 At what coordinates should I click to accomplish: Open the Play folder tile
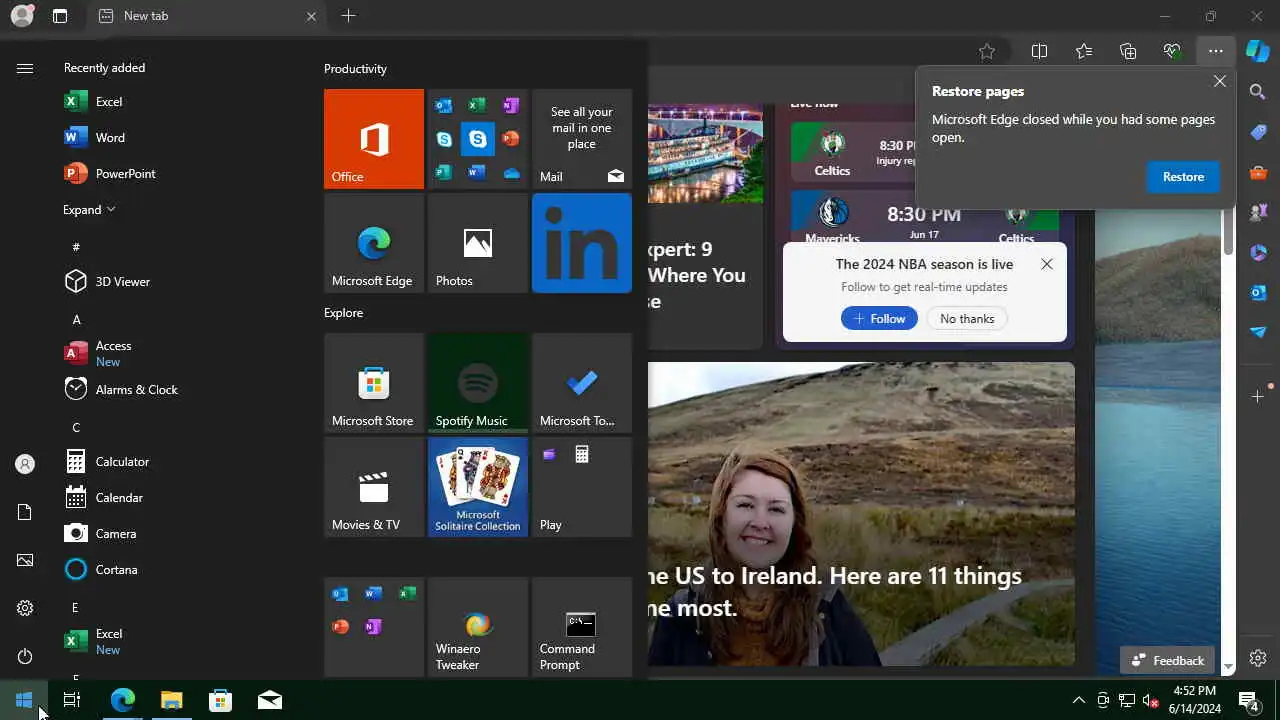(x=582, y=487)
